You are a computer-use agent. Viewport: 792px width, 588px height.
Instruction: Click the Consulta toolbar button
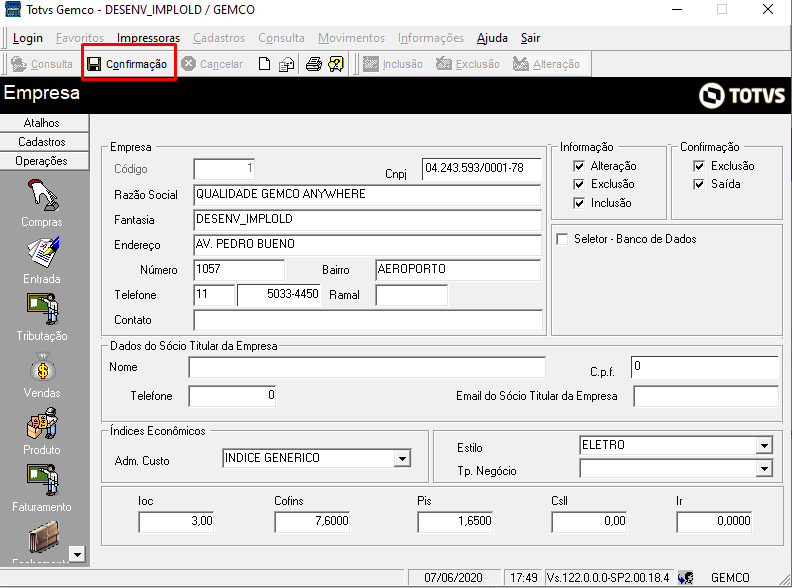(x=42, y=64)
